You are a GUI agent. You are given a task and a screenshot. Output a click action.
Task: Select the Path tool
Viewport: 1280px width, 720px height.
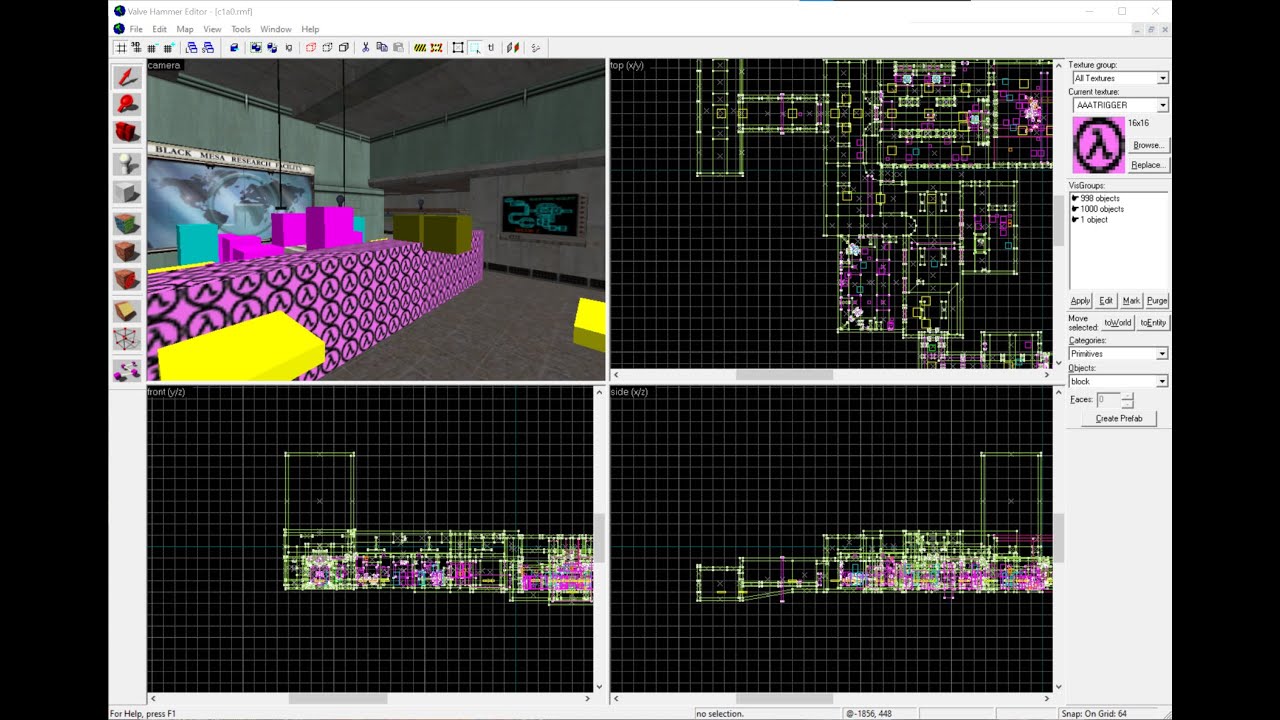coord(127,371)
